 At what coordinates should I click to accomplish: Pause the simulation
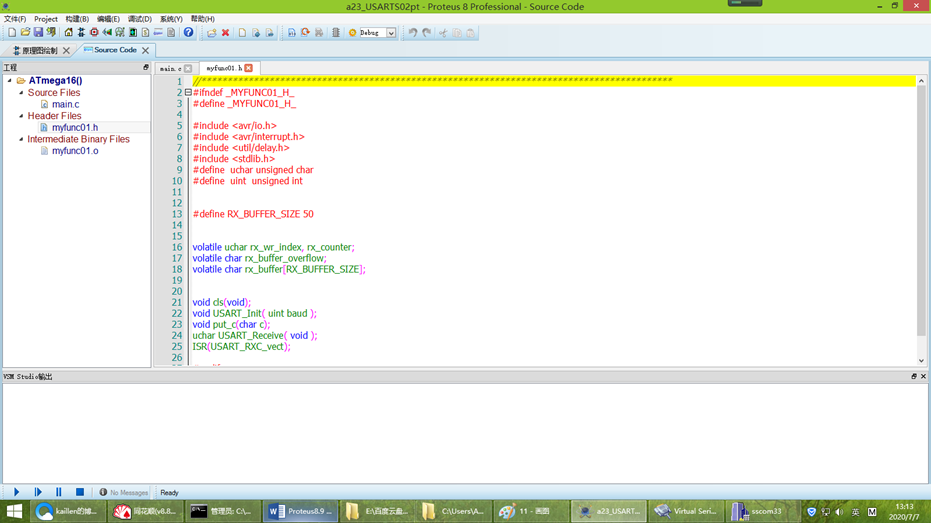tap(58, 492)
